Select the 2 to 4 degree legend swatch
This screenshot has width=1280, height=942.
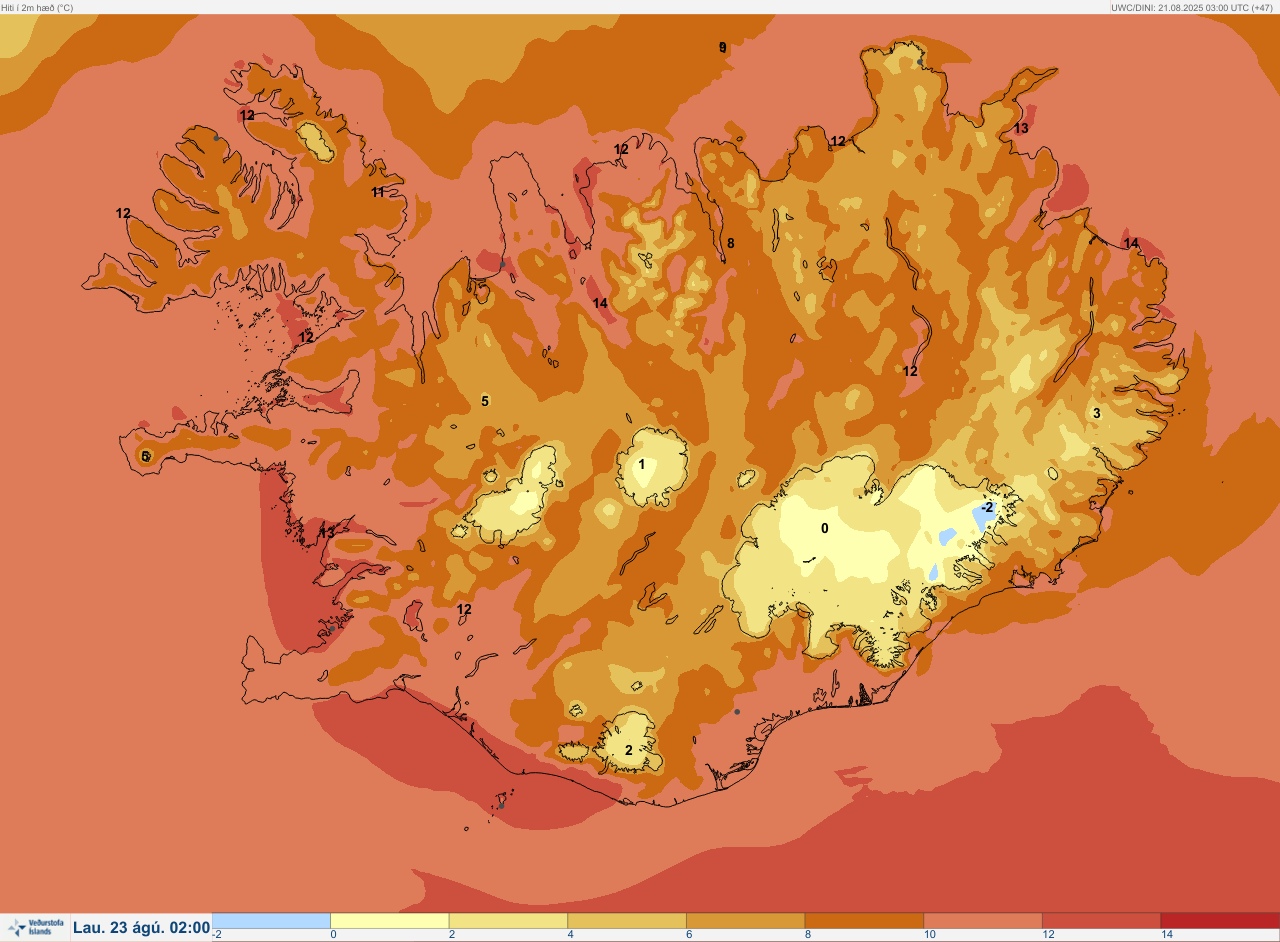(508, 921)
